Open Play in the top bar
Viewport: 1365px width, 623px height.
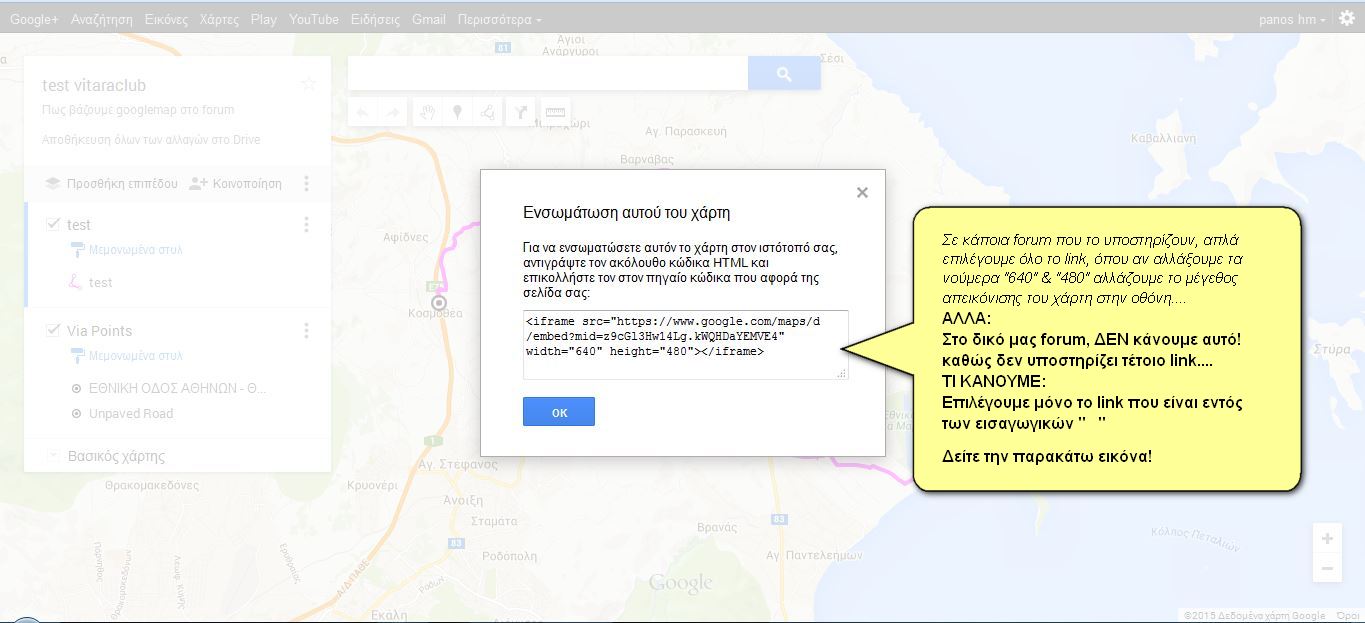[264, 19]
